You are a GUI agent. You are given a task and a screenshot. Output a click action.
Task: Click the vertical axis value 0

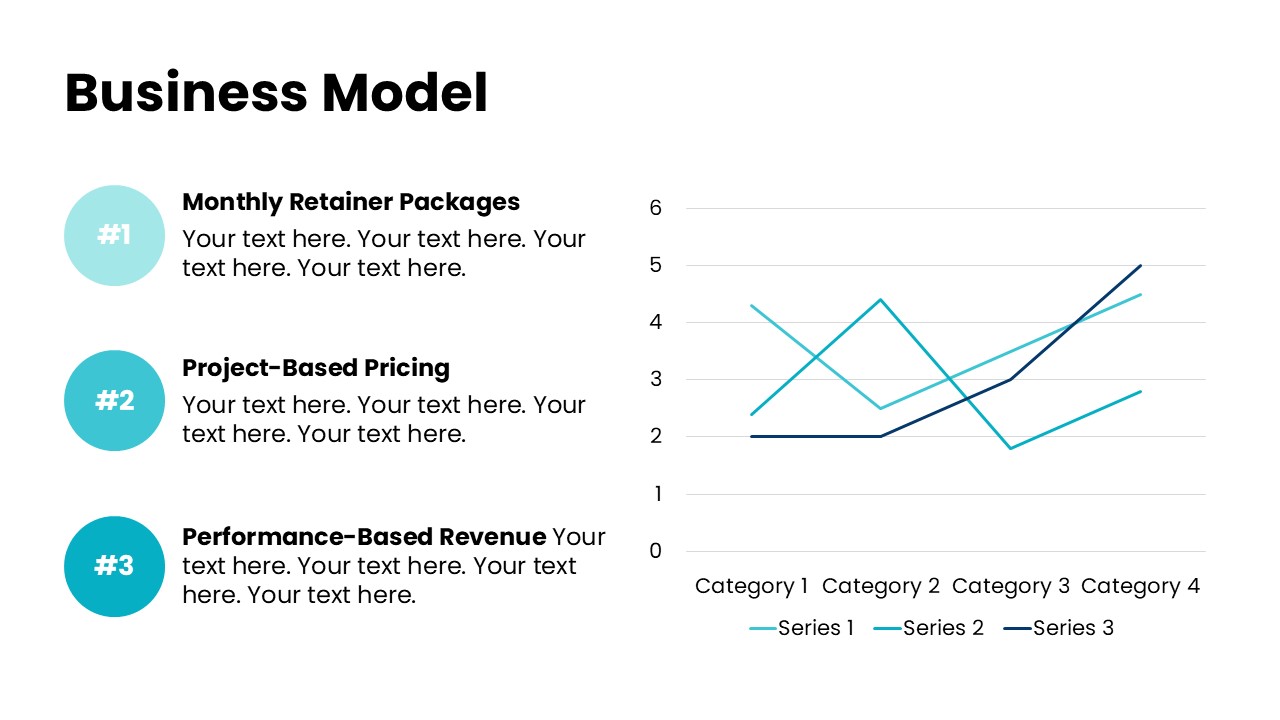(x=656, y=551)
